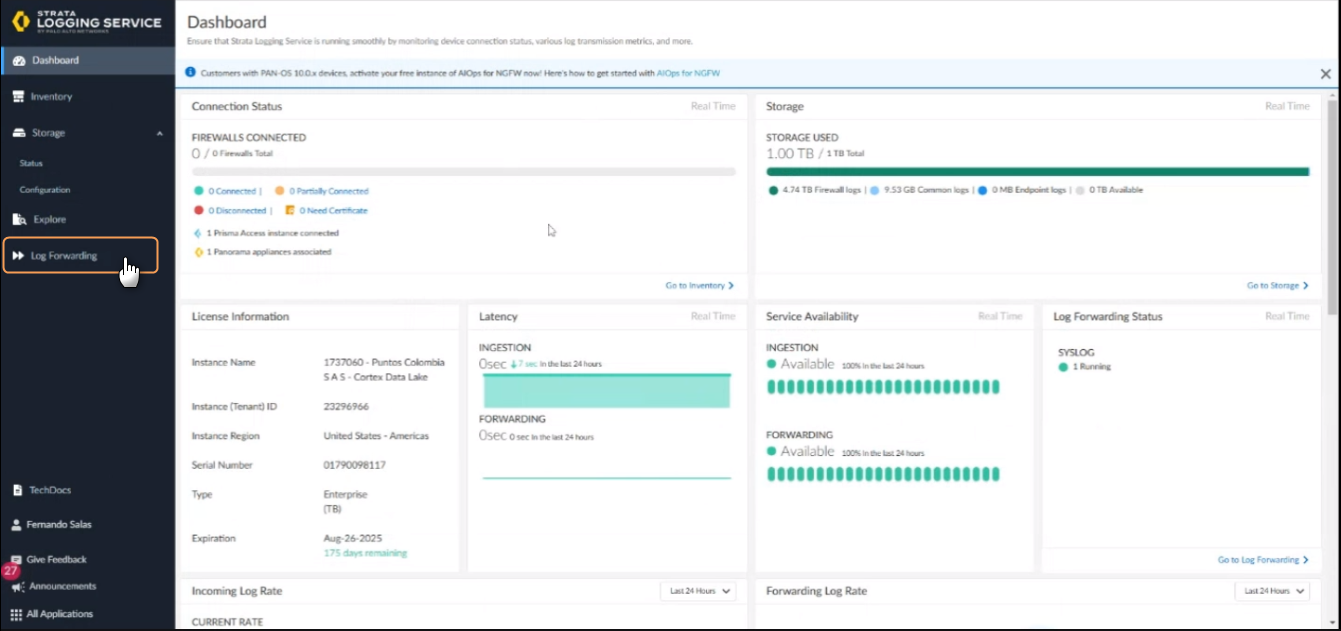
Task: Dismiss the AIOps info banner
Action: point(1325,74)
